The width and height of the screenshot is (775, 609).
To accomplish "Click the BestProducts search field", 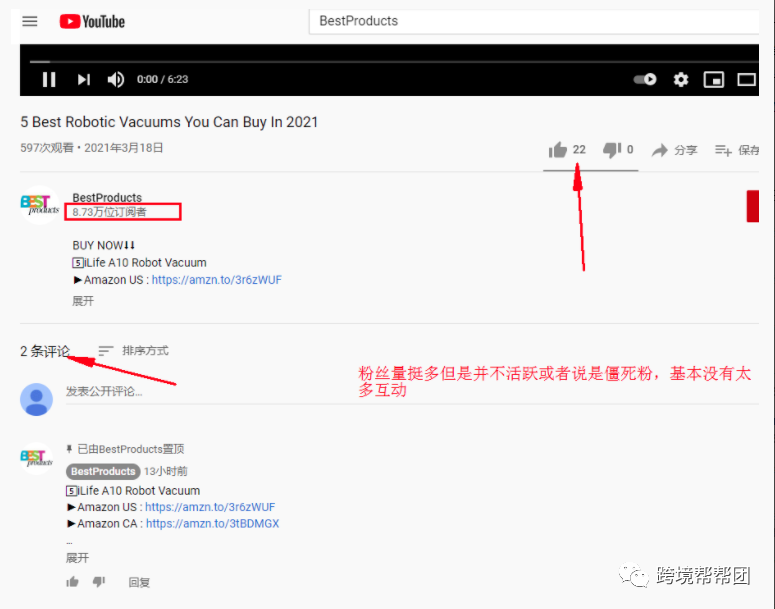I will pyautogui.click(x=534, y=21).
